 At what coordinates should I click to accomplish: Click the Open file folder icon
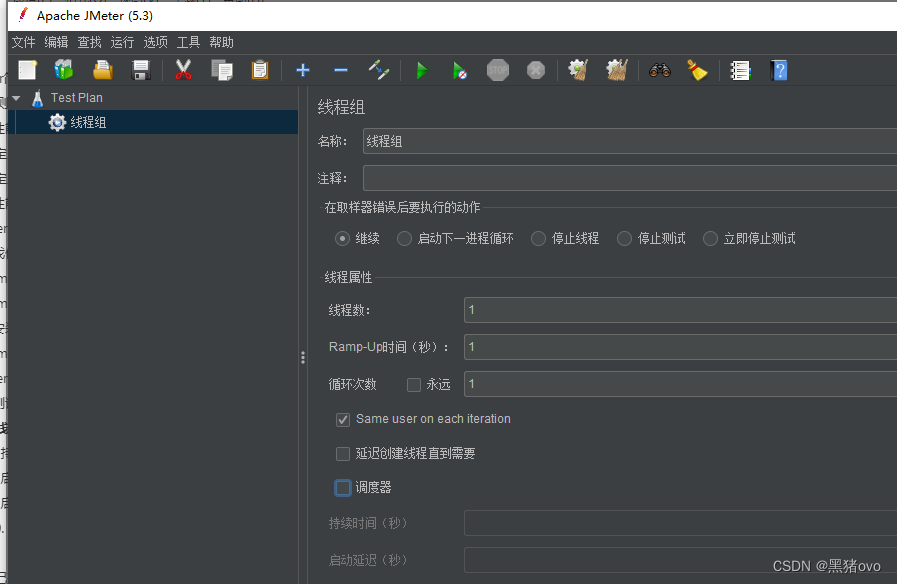103,70
